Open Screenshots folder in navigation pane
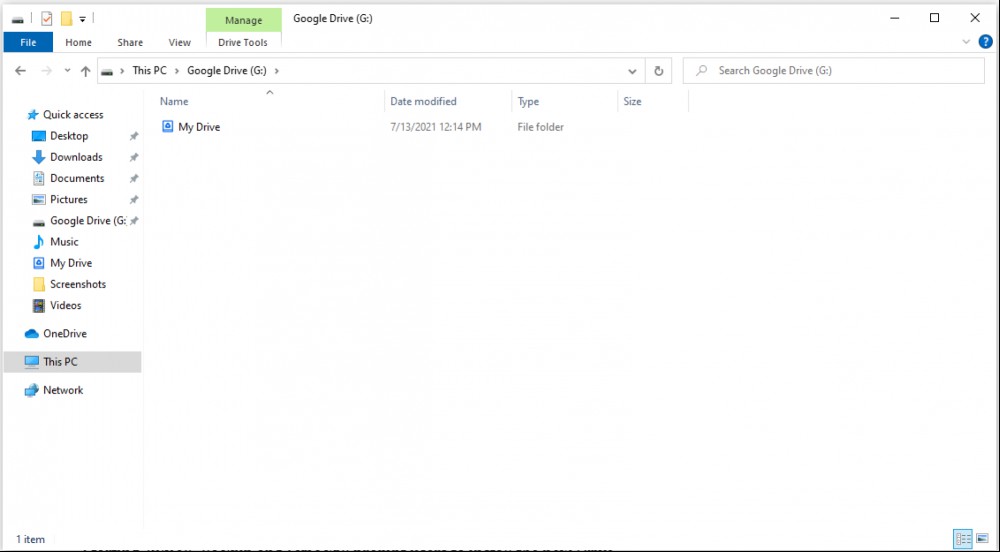 [78, 284]
